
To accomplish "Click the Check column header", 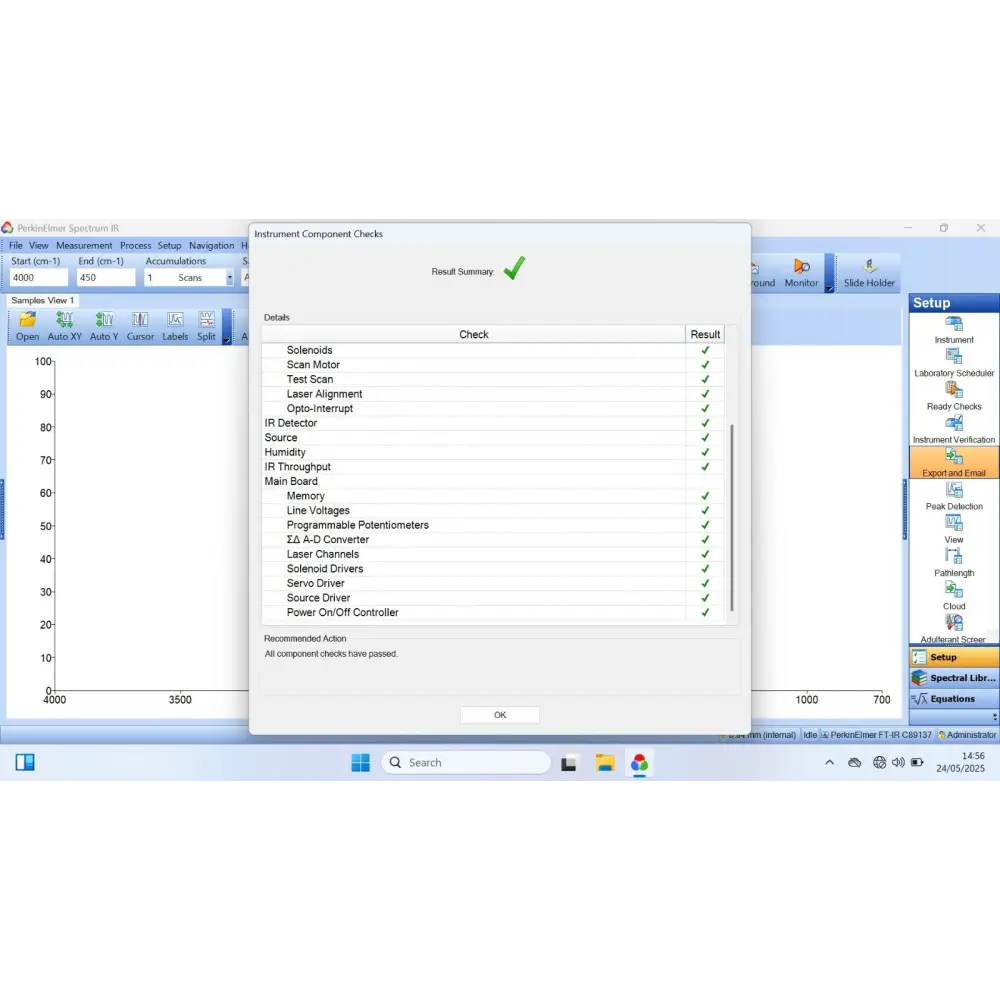I will (473, 334).
